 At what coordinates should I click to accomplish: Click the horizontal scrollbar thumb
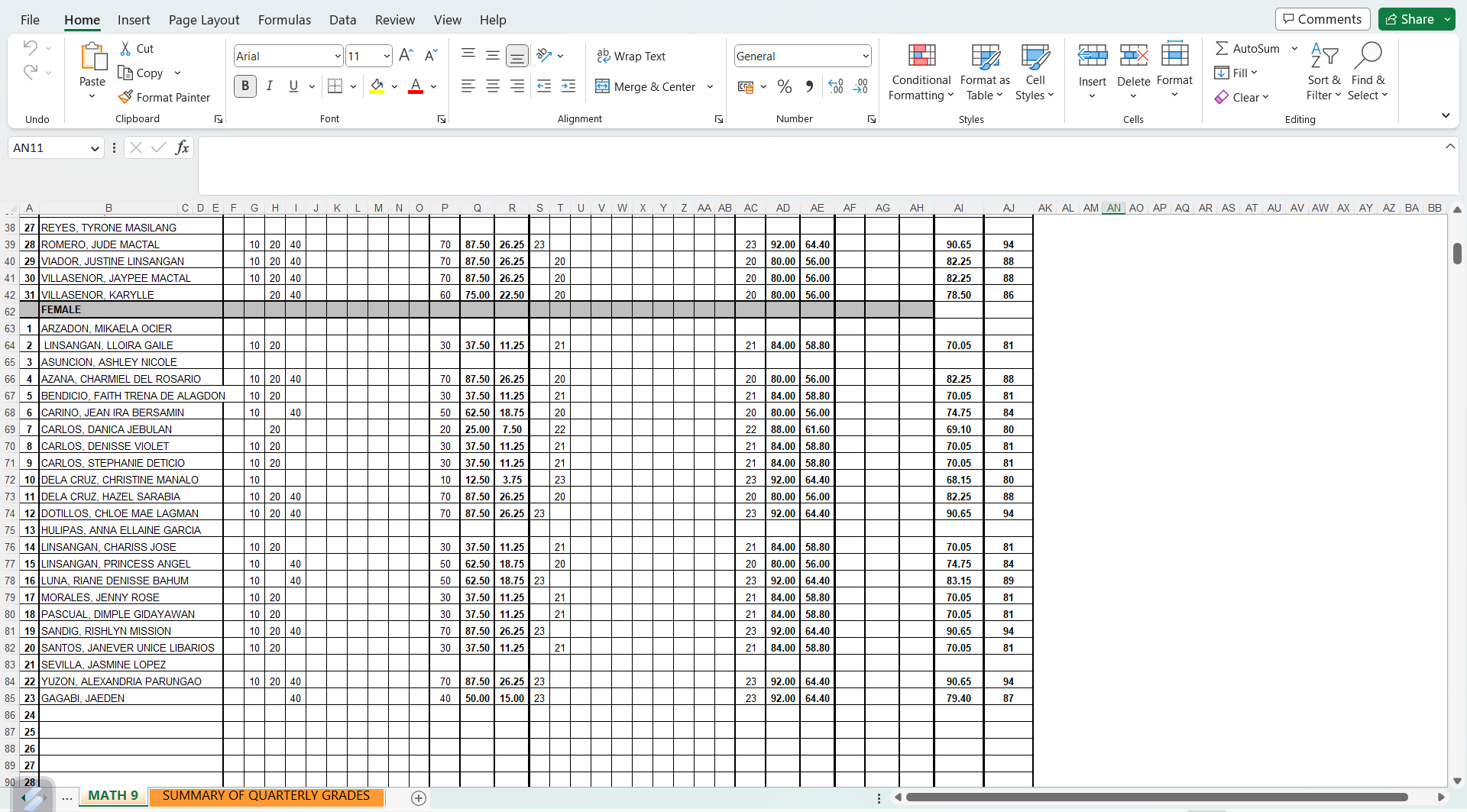(1157, 797)
